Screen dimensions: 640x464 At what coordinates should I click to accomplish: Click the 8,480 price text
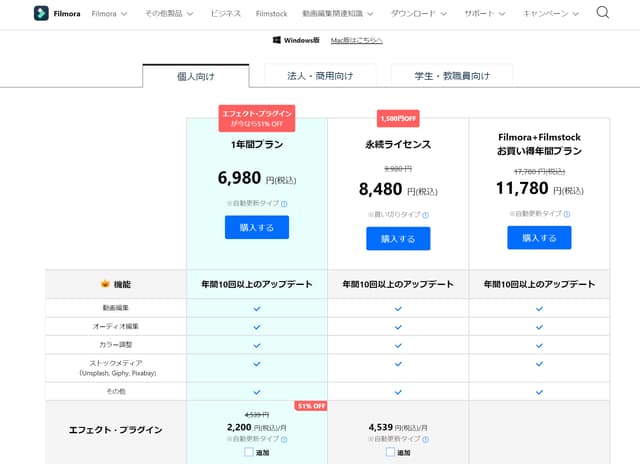(x=380, y=189)
